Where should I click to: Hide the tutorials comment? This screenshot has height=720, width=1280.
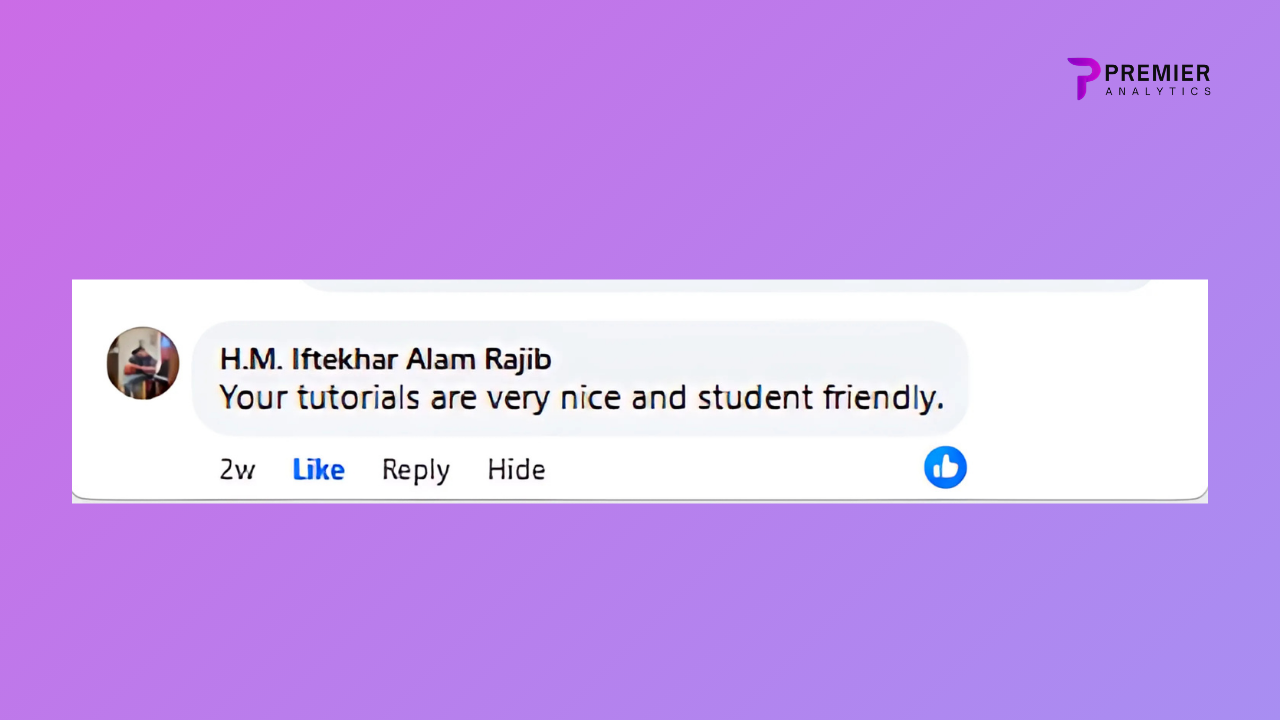516,469
